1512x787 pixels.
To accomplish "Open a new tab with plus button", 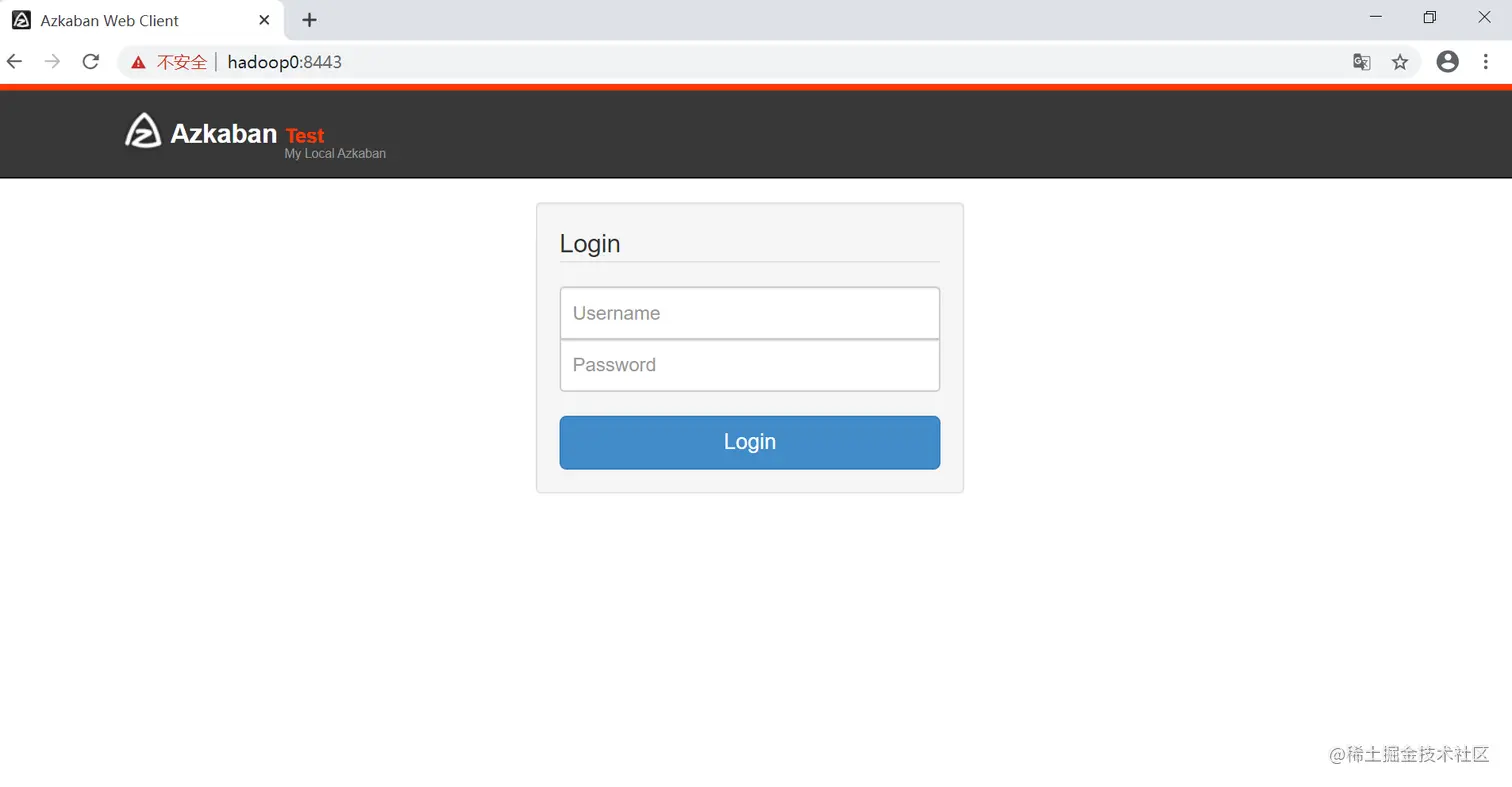I will (x=310, y=20).
